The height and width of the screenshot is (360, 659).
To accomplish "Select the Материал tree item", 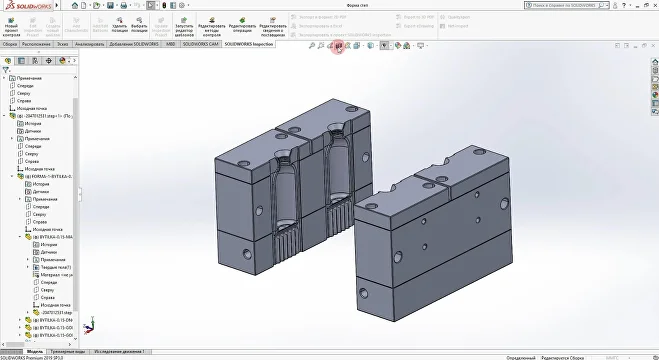I will pos(53,275).
